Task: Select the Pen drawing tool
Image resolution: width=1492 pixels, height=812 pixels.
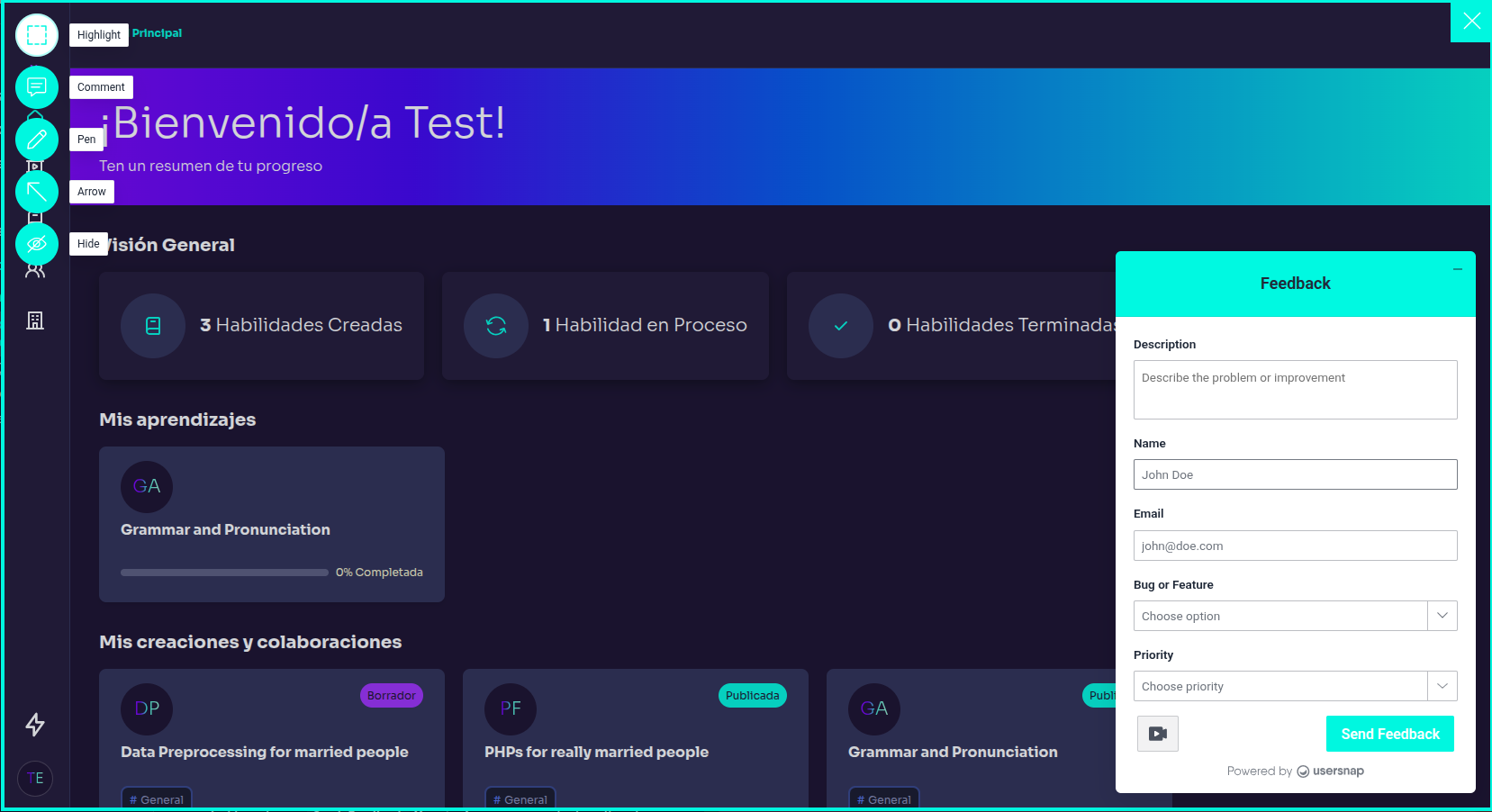Action: tap(37, 140)
